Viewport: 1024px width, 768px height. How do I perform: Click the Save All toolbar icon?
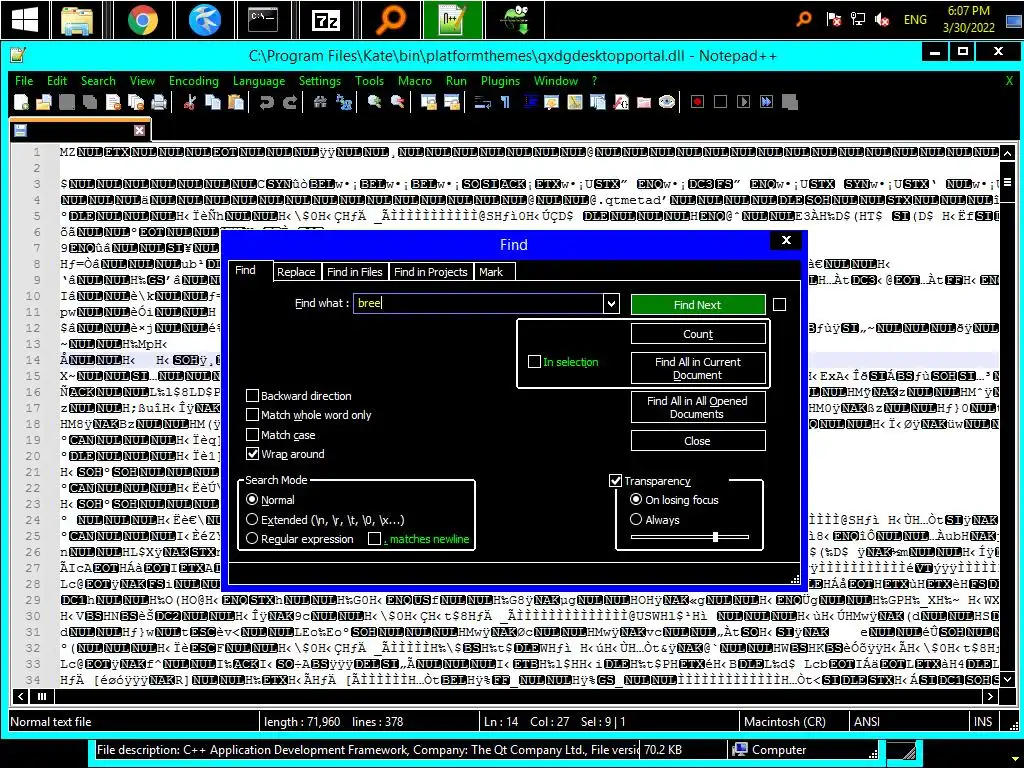pyautogui.click(x=89, y=102)
